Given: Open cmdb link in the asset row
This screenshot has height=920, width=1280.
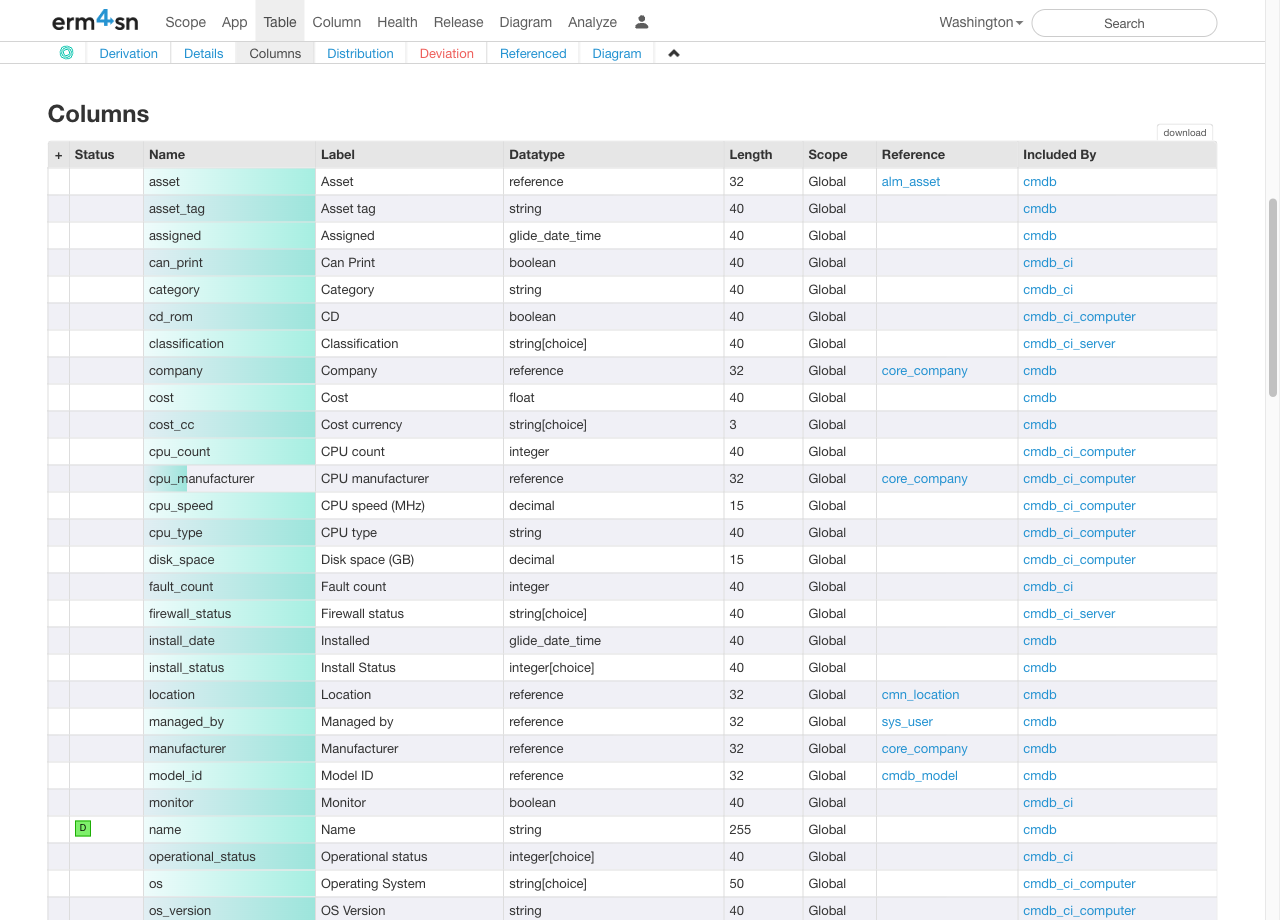Looking at the screenshot, I should pyautogui.click(x=1040, y=181).
